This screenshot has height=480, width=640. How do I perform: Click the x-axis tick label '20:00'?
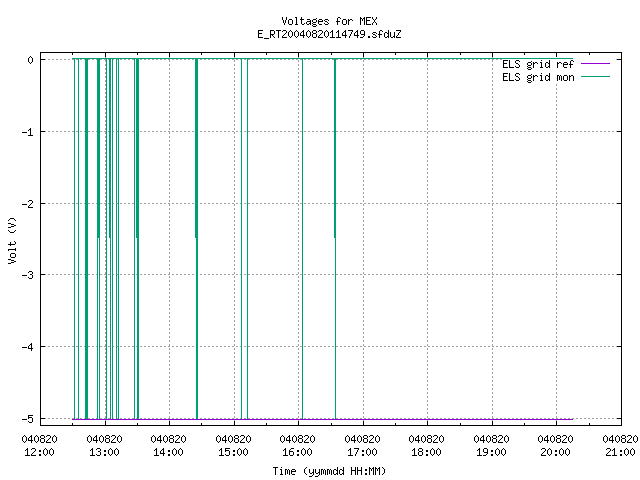point(556,452)
